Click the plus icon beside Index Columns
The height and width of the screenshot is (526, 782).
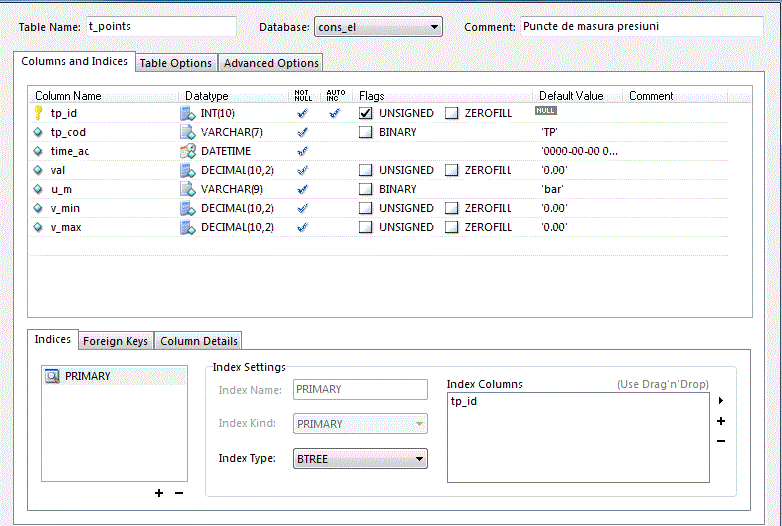tap(721, 421)
